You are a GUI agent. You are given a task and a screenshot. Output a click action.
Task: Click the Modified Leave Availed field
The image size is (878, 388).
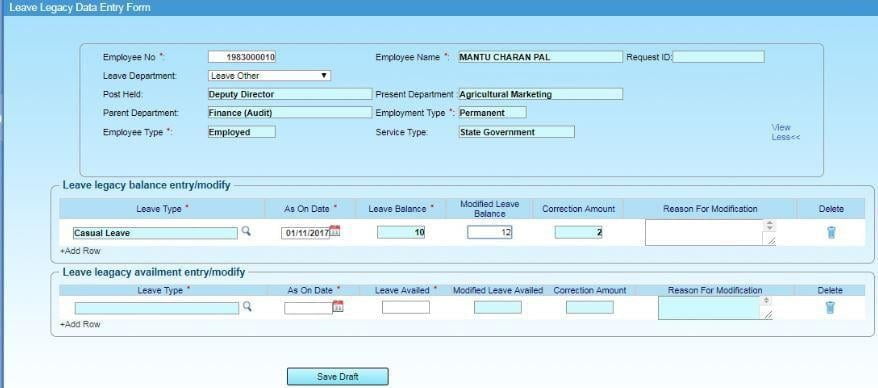click(x=498, y=307)
